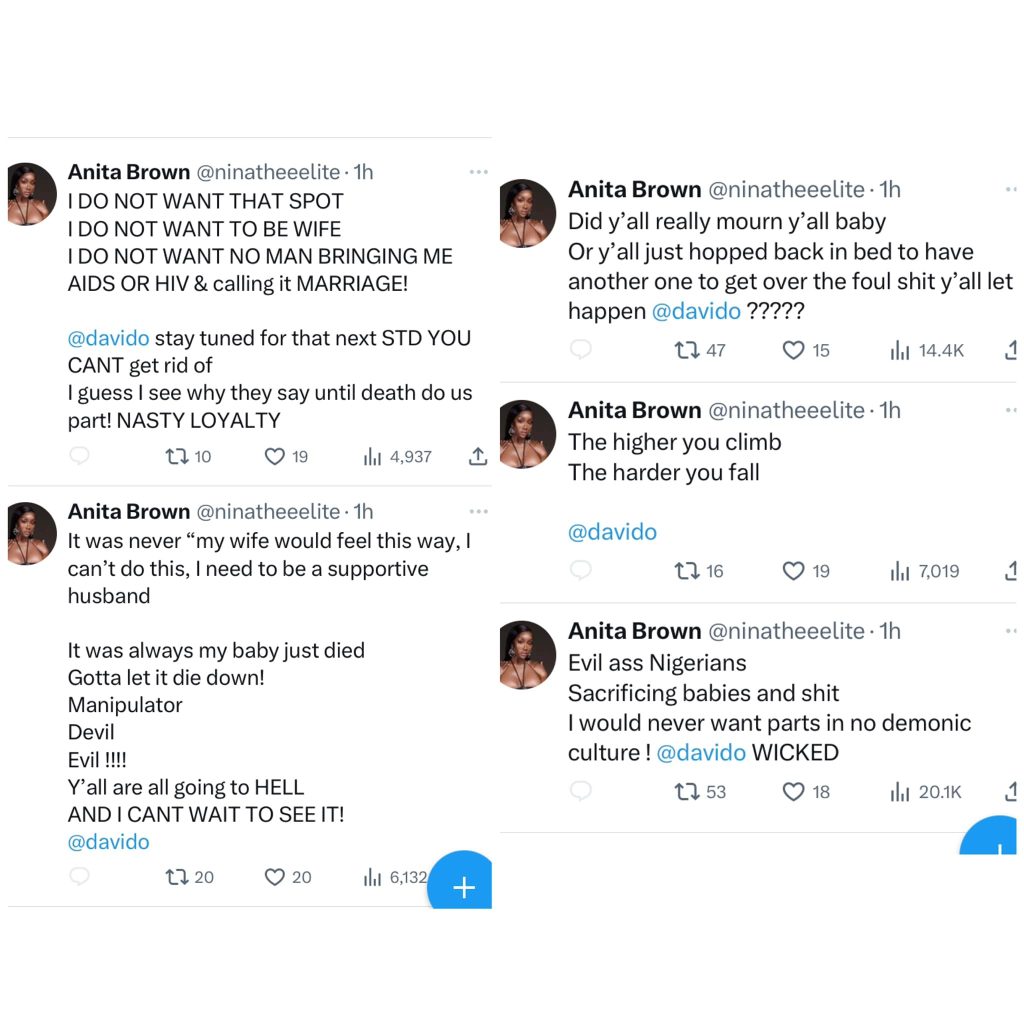Image resolution: width=1024 pixels, height=1024 pixels.
Task: Open more options menu on "Evil ass Nigerians" tweet
Action: click(x=1013, y=630)
